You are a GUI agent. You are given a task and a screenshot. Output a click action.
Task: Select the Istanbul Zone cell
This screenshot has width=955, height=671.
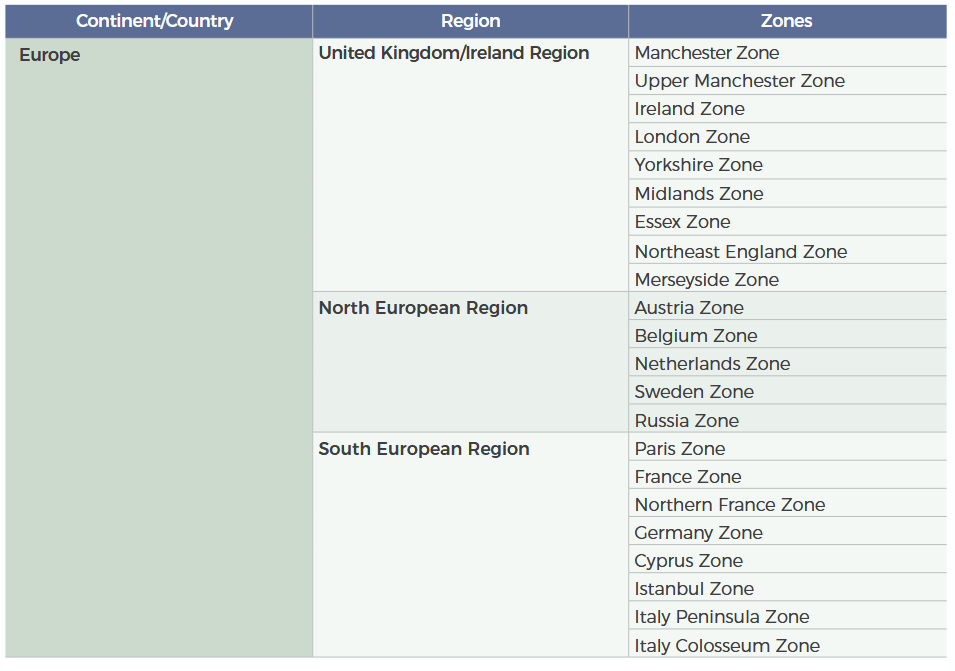click(x=694, y=589)
